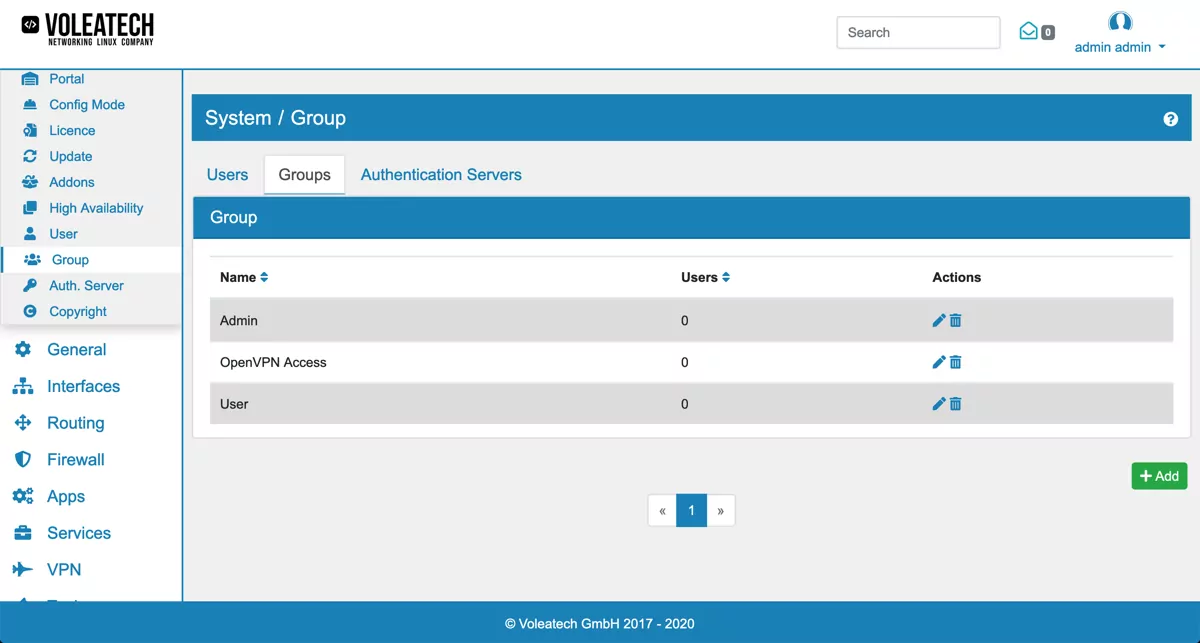
Task: Sort groups by the Users column arrows
Action: pyautogui.click(x=726, y=277)
